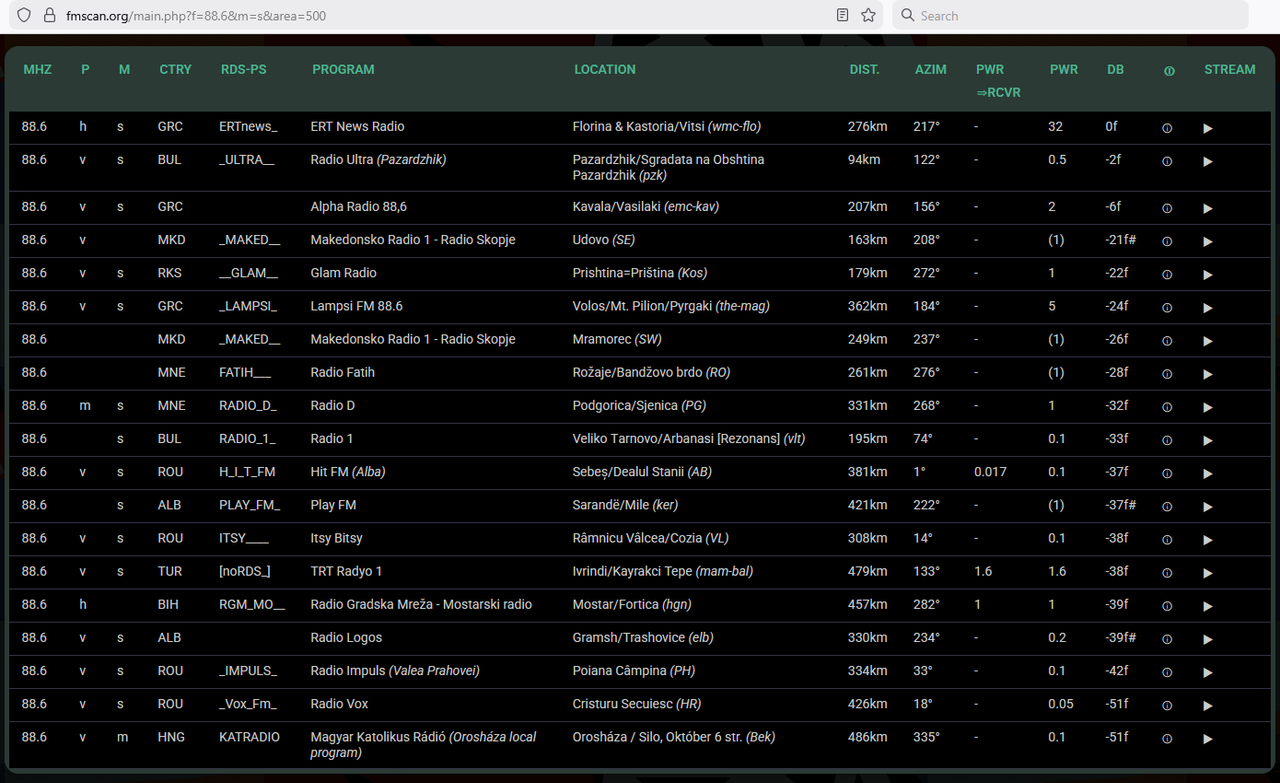Click the info icon column header
Image resolution: width=1280 pixels, height=783 pixels.
[x=1169, y=71]
